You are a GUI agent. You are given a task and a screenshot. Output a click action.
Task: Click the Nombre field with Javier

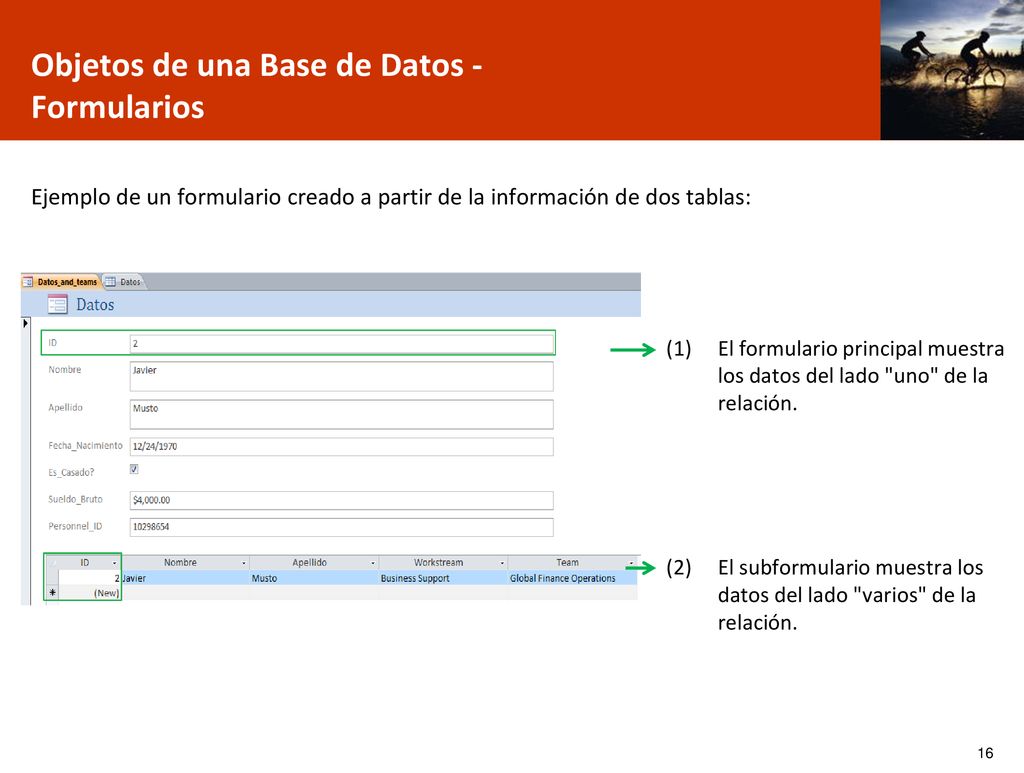pyautogui.click(x=342, y=377)
